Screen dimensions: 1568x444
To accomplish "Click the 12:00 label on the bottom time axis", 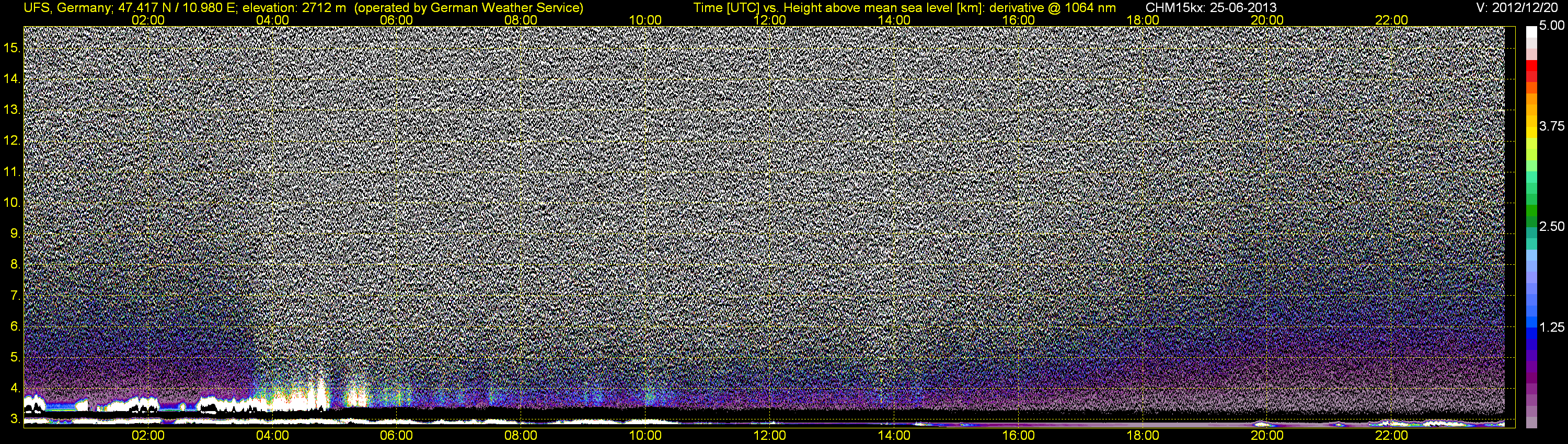I will pyautogui.click(x=769, y=436).
